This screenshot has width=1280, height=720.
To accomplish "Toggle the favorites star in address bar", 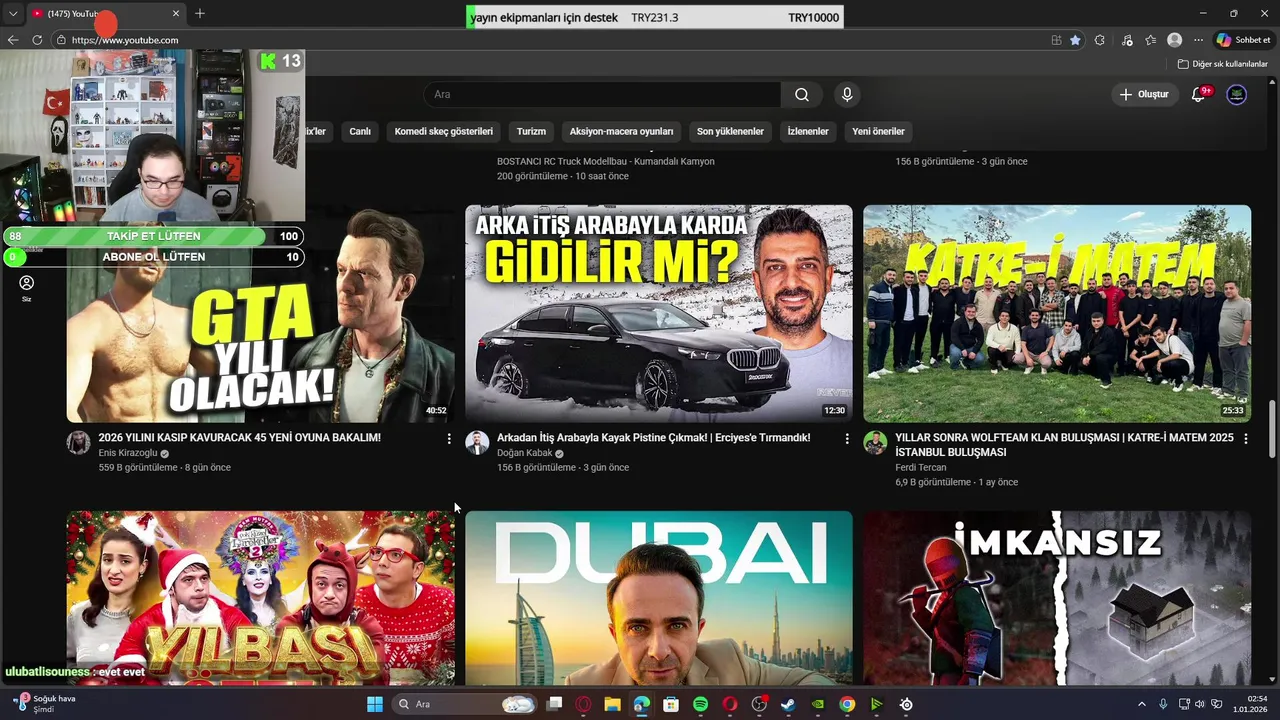I will pyautogui.click(x=1075, y=40).
